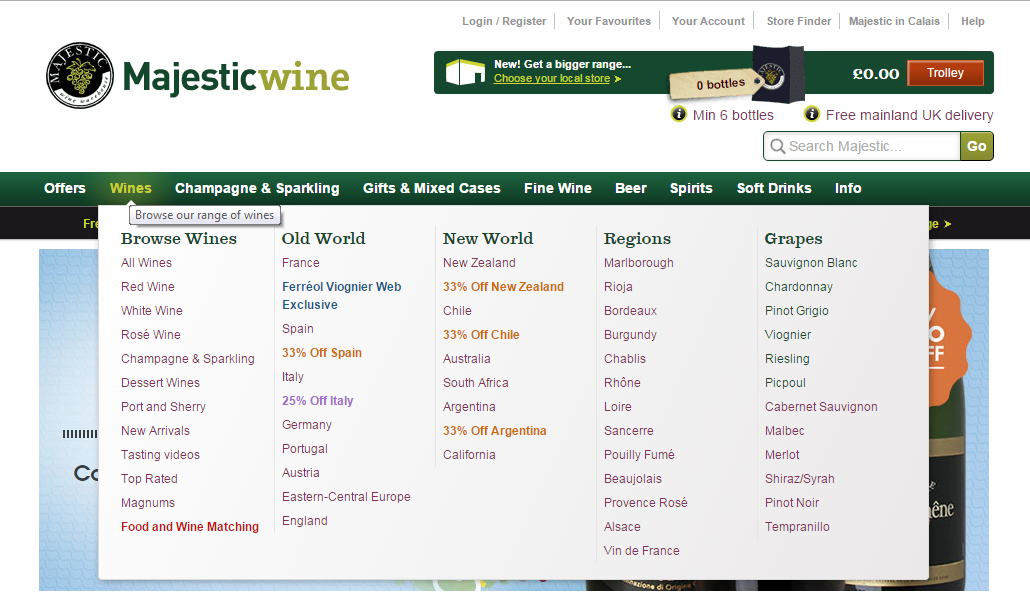Viewport: 1030px width, 615px height.
Task: Click 33% Off Argentina offer
Action: (495, 431)
